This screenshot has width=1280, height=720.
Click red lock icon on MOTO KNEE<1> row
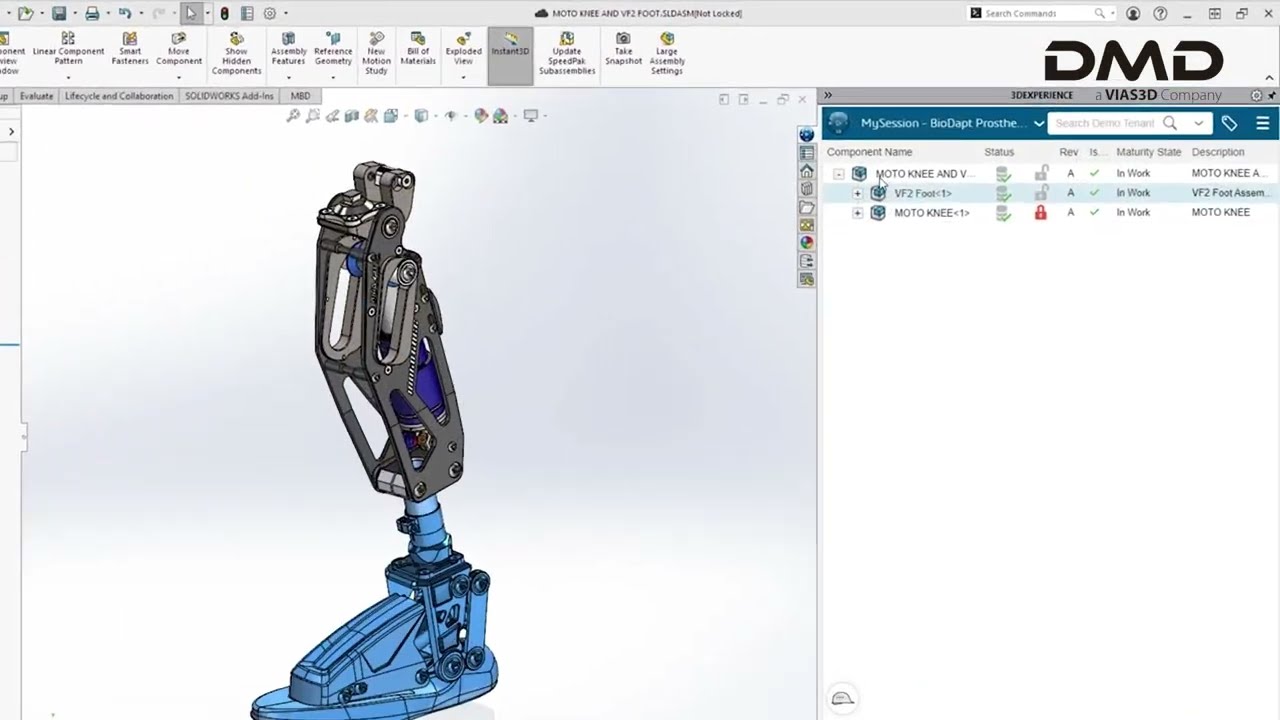pos(1041,213)
